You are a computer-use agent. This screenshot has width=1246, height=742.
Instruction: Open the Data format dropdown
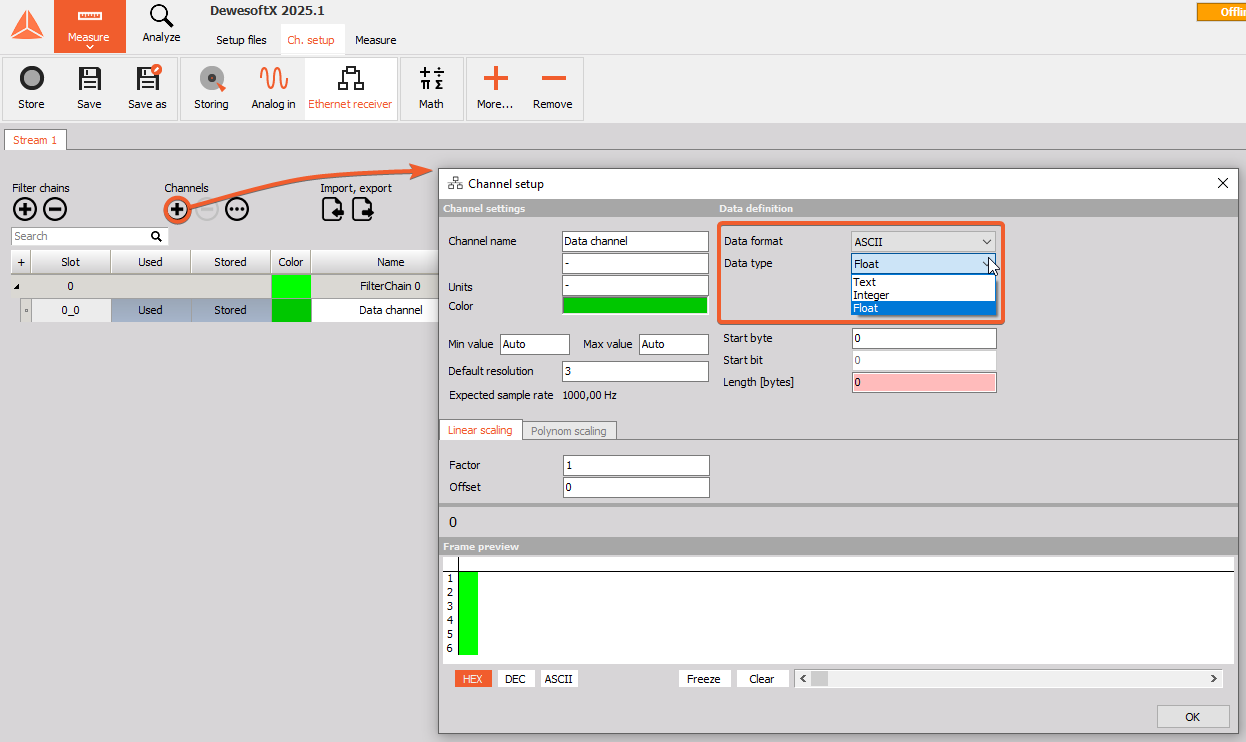(923, 241)
